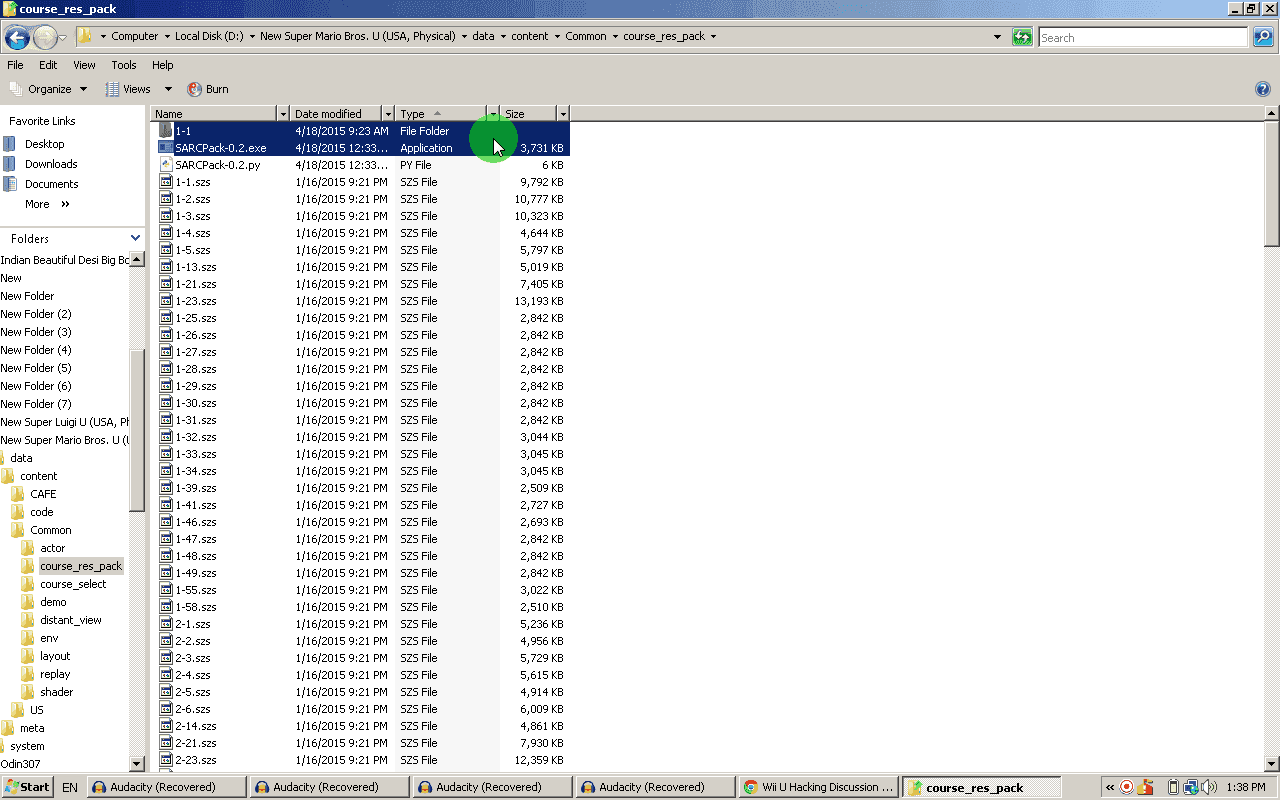
Task: Select meta folder in tree
Action: click(32, 728)
